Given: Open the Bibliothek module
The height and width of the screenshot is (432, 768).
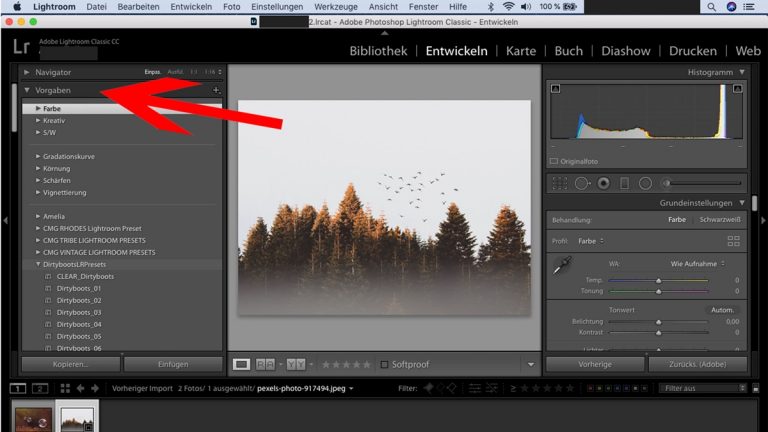Looking at the screenshot, I should click(x=378, y=51).
